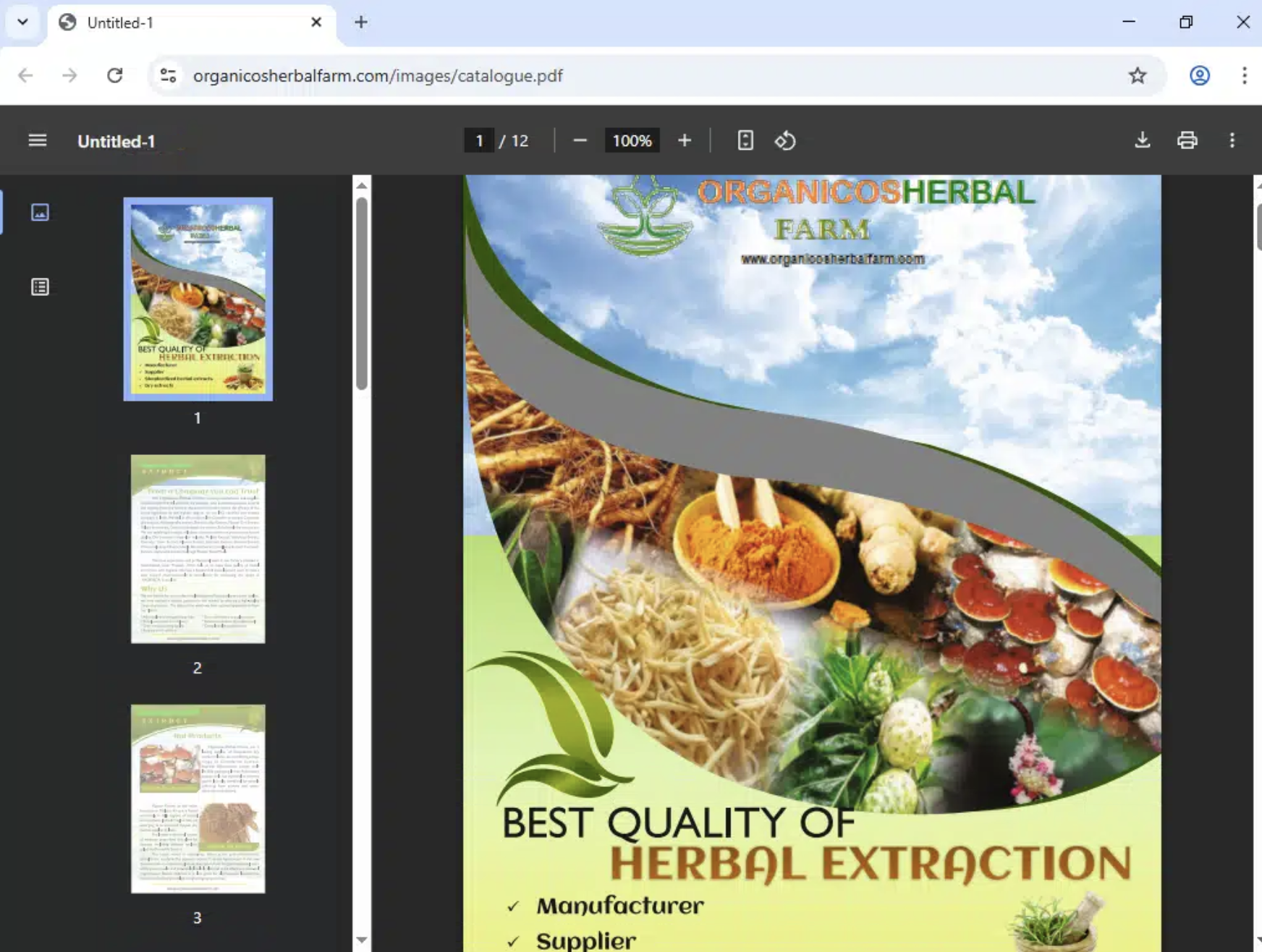The width and height of the screenshot is (1262, 952).
Task: Minimize the browser window
Action: (x=1129, y=22)
